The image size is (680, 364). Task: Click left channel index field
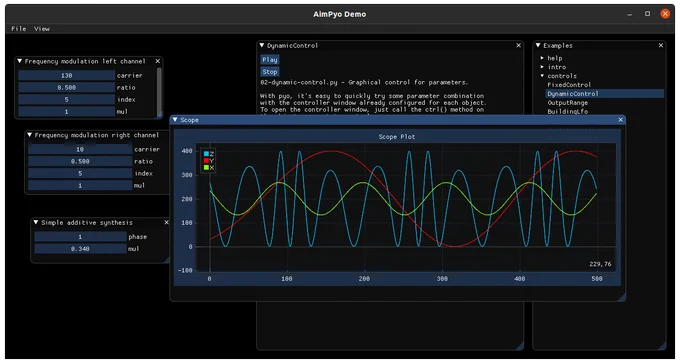click(x=66, y=100)
